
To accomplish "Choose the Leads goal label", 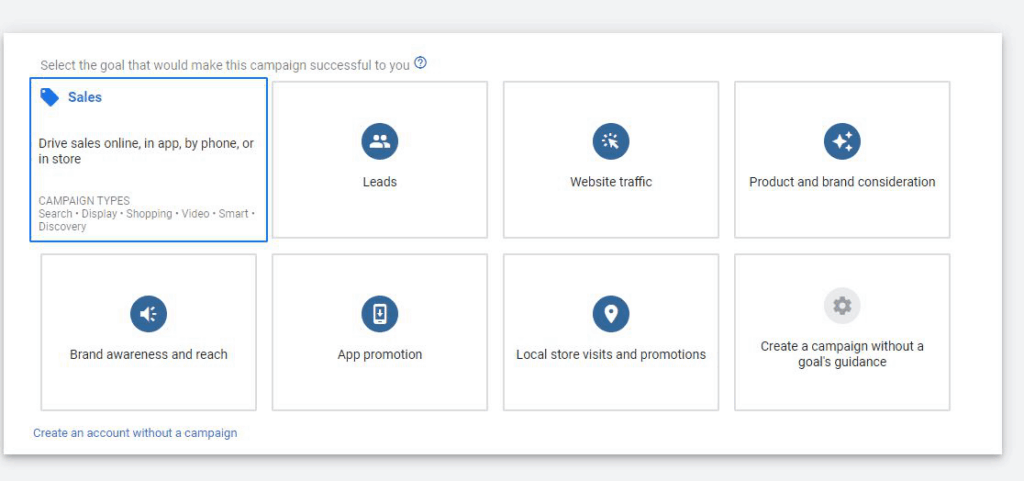I will coord(380,182).
